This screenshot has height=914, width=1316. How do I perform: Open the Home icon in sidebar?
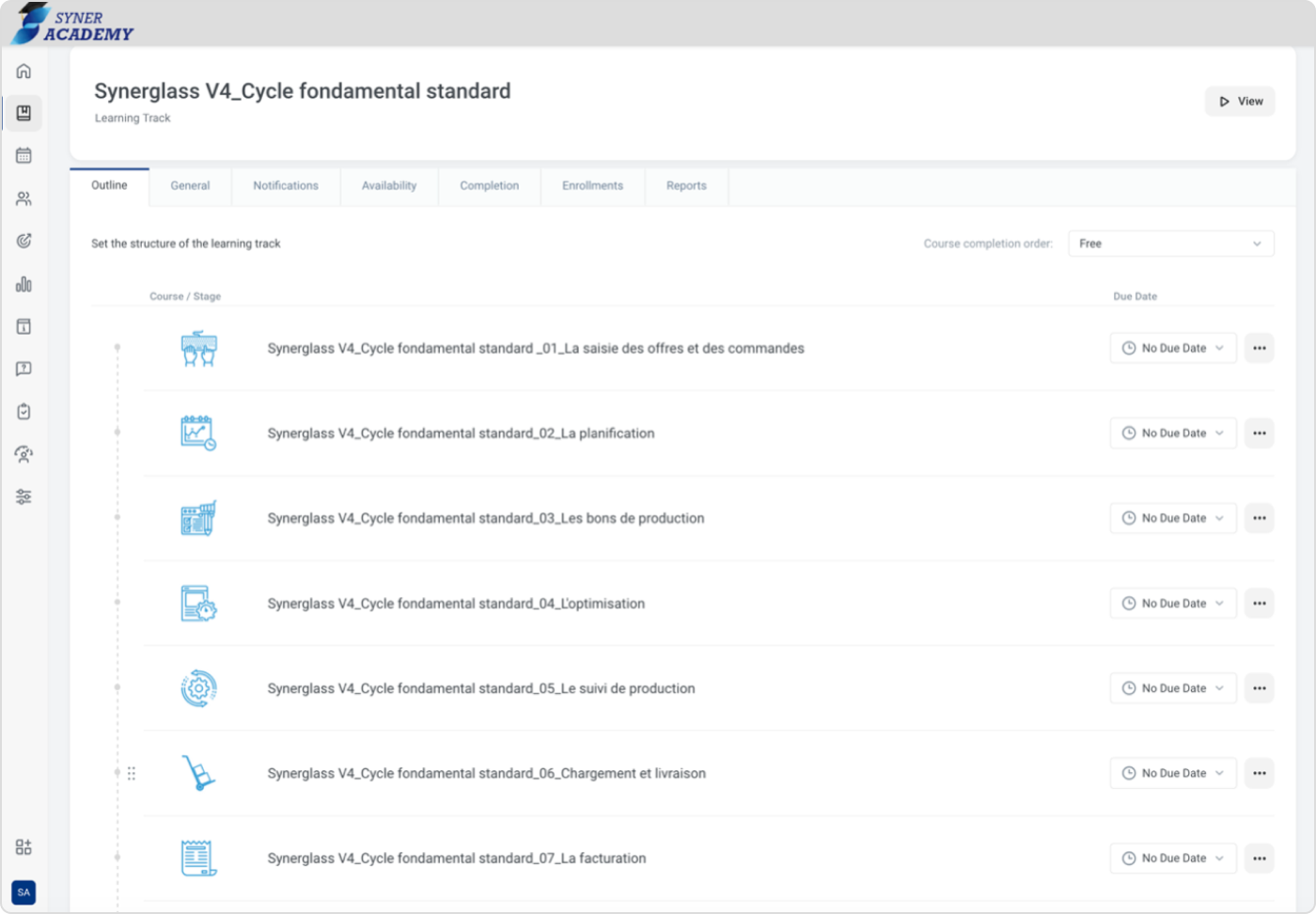pyautogui.click(x=23, y=71)
